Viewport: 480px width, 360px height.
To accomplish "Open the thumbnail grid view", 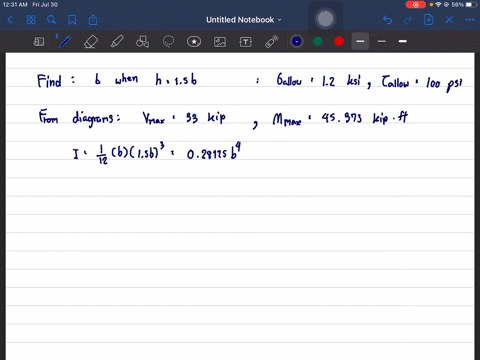I will click(x=31, y=20).
